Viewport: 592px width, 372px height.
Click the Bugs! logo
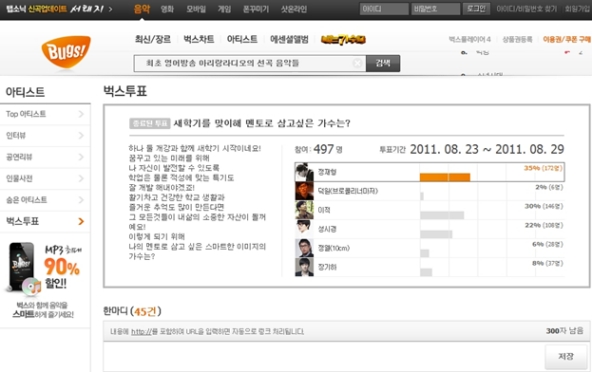coord(66,52)
